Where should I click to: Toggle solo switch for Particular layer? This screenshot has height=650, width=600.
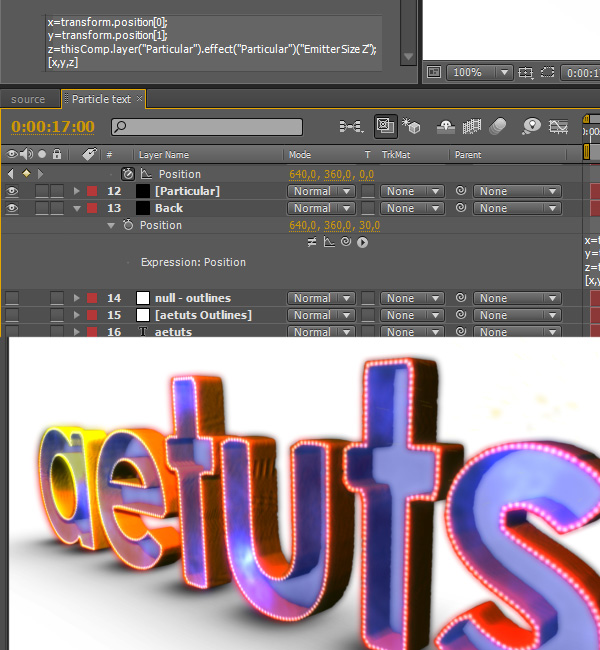point(42,191)
